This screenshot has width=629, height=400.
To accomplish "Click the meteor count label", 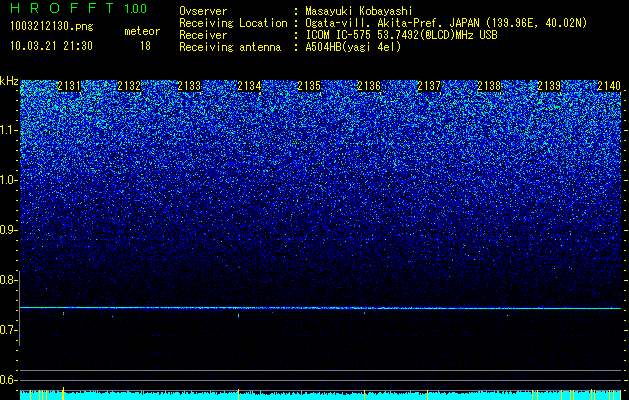I will [142, 31].
